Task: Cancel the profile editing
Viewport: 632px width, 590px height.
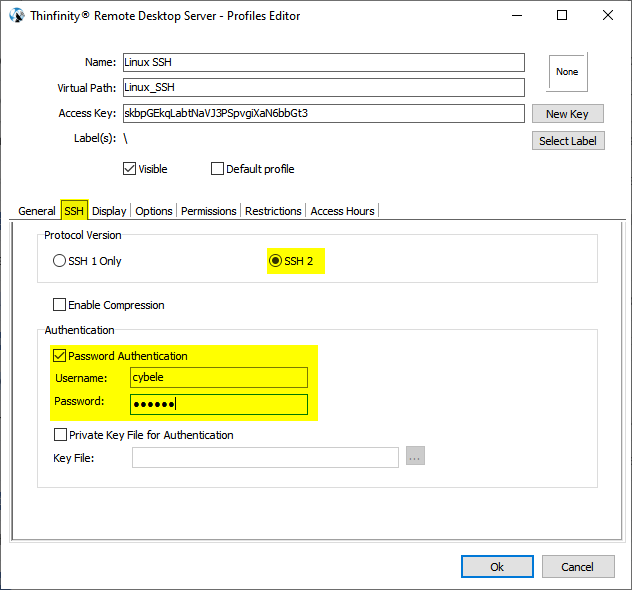Action: 578,567
